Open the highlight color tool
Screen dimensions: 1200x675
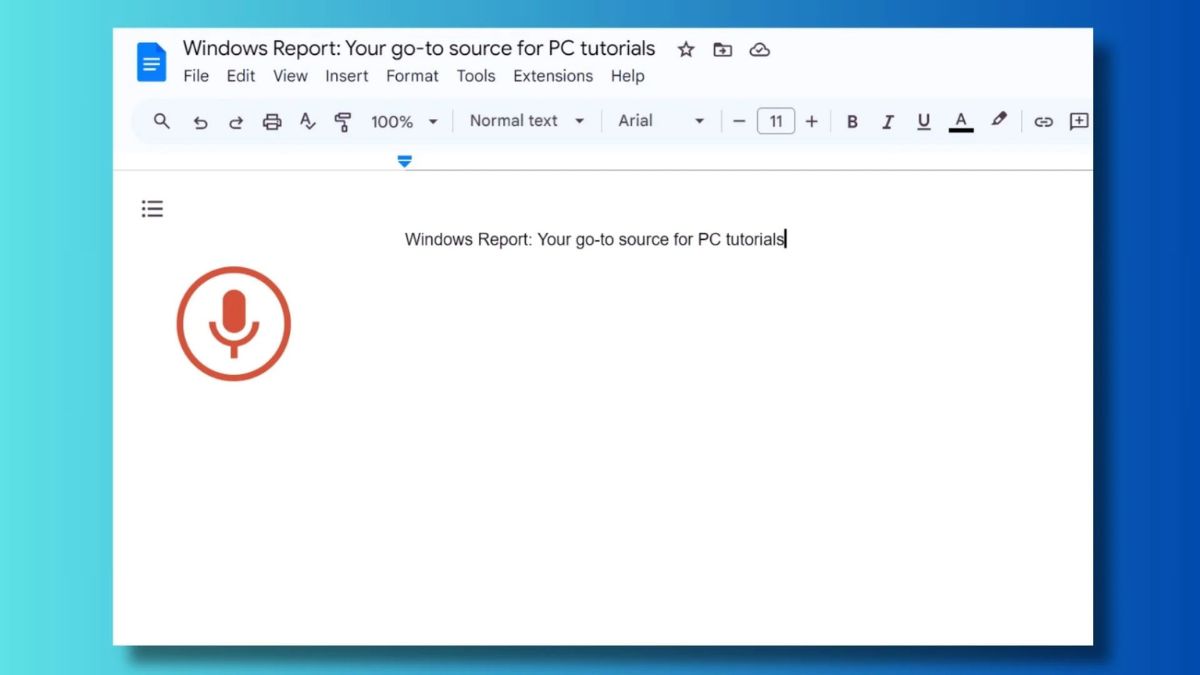point(998,120)
